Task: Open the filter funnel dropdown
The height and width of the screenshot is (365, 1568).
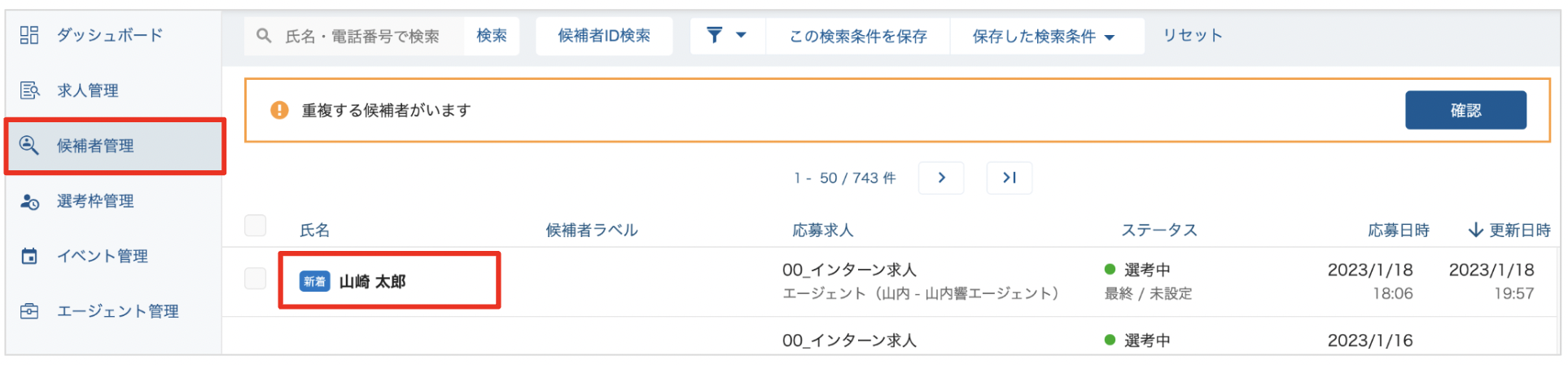Action: pyautogui.click(x=726, y=36)
